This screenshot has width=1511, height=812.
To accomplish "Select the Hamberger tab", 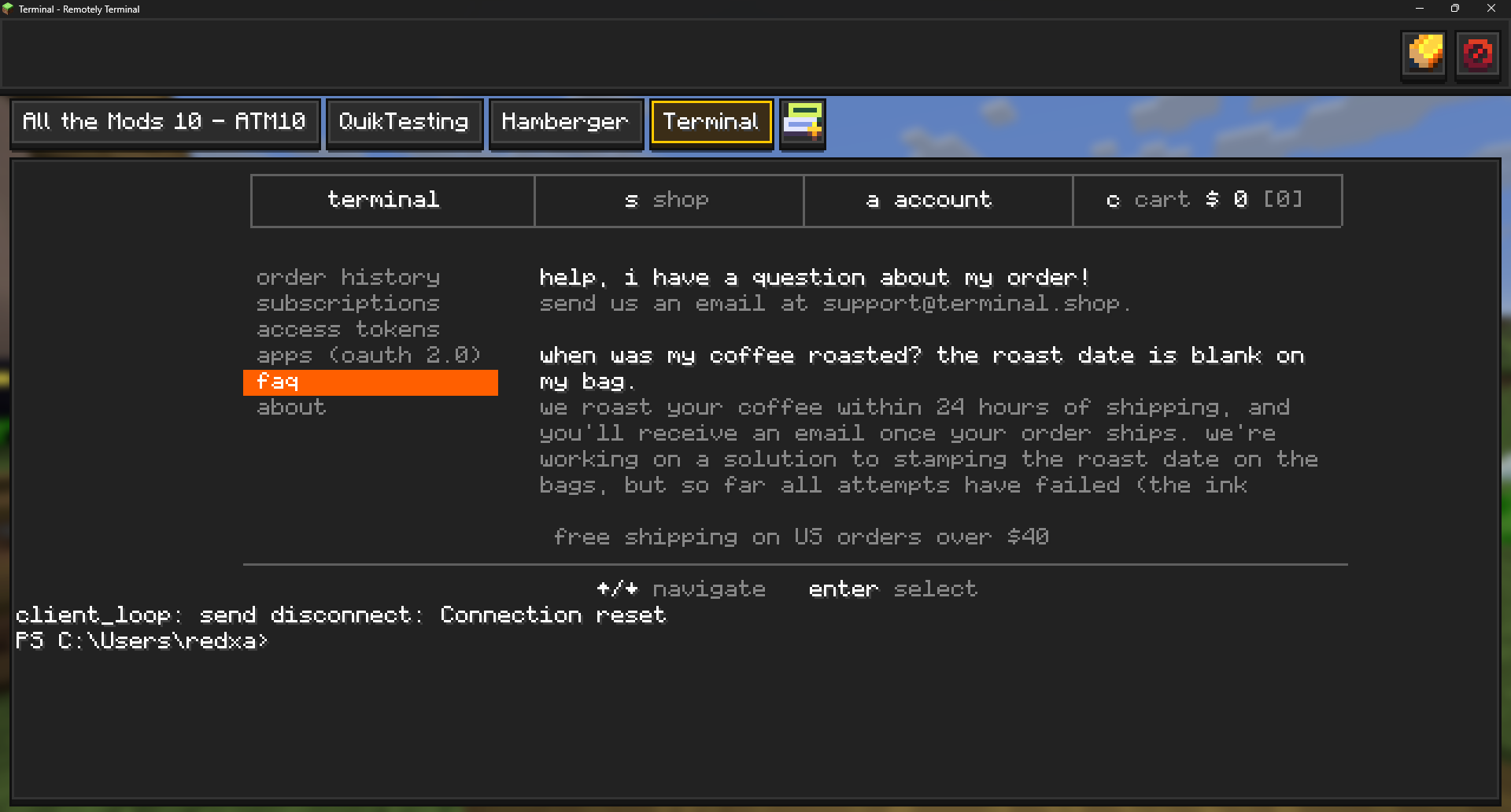I will (566, 123).
